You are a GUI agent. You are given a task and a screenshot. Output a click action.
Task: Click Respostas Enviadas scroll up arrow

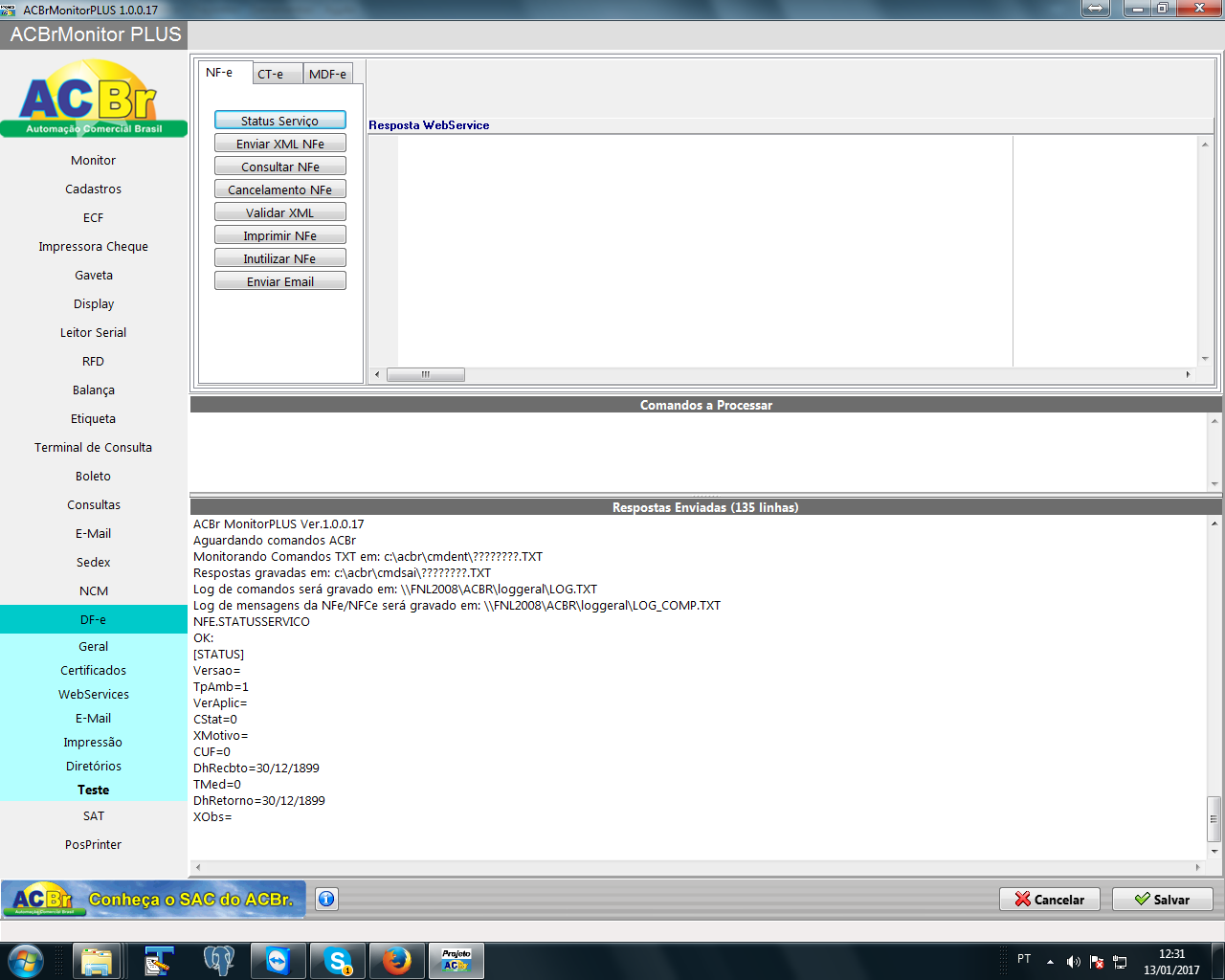[x=1214, y=523]
